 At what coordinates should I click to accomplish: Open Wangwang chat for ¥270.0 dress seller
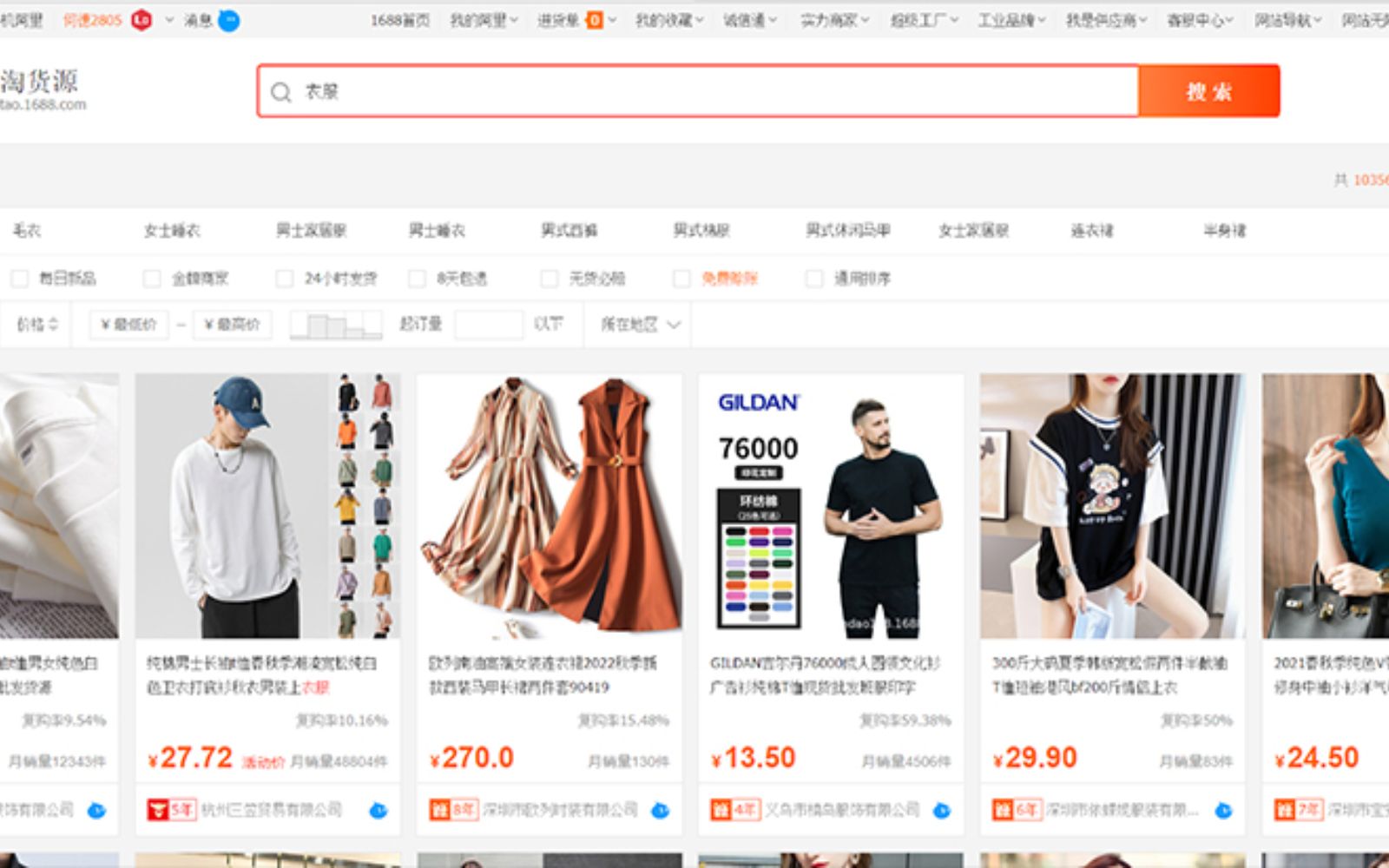[660, 811]
